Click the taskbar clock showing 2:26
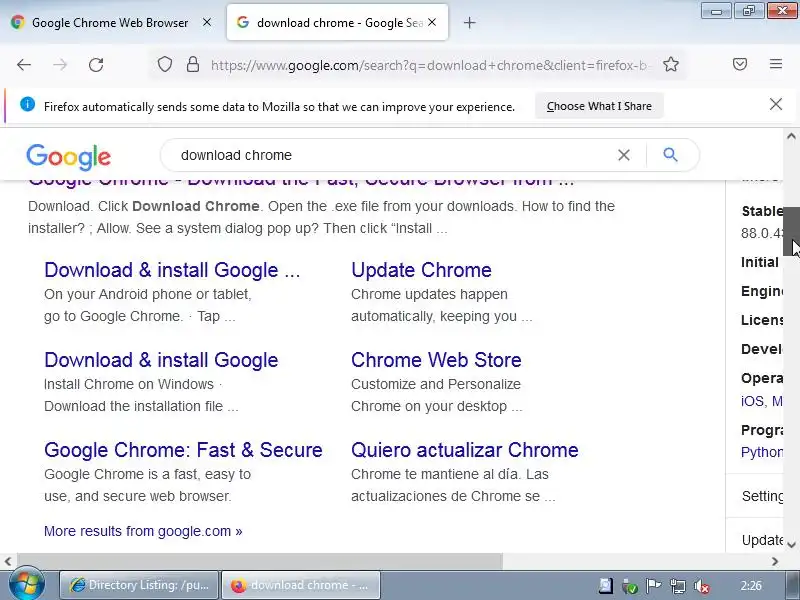 [x=751, y=586]
